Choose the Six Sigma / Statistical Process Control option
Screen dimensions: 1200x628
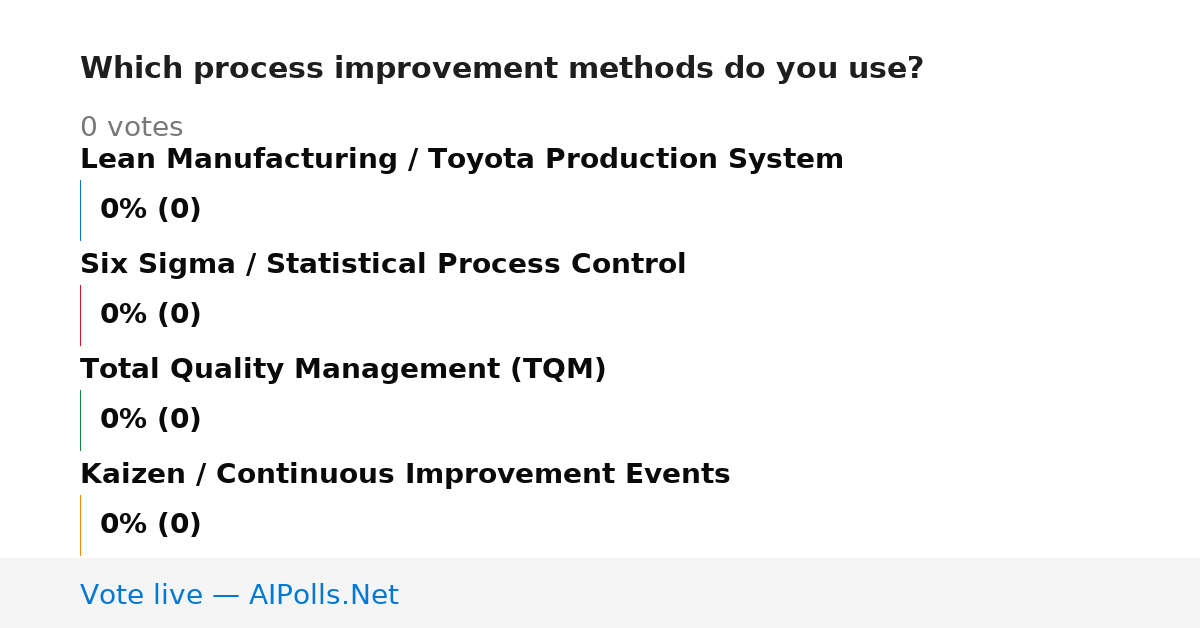(x=383, y=265)
